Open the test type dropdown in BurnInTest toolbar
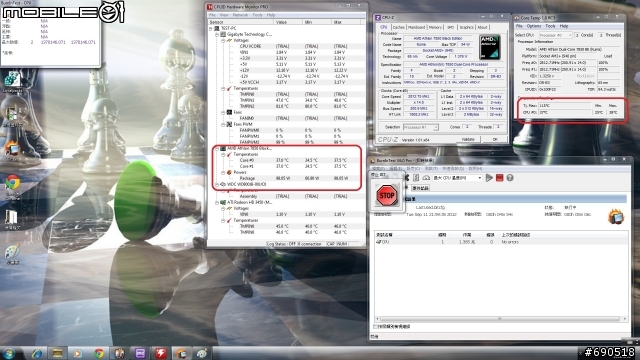Screen dimensions: 640x360 click(x=458, y=178)
